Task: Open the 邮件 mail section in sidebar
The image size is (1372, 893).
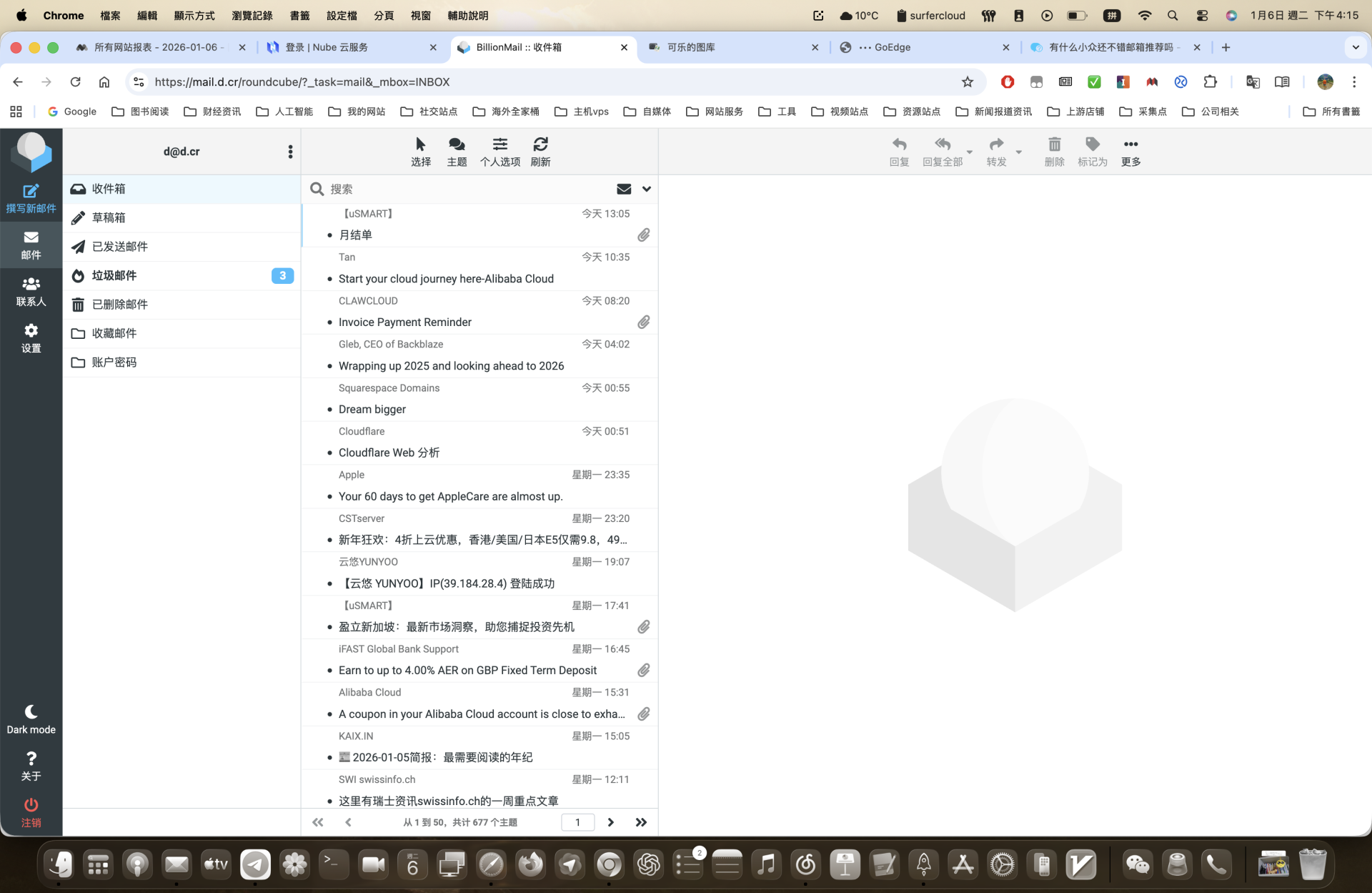Action: pyautogui.click(x=31, y=245)
